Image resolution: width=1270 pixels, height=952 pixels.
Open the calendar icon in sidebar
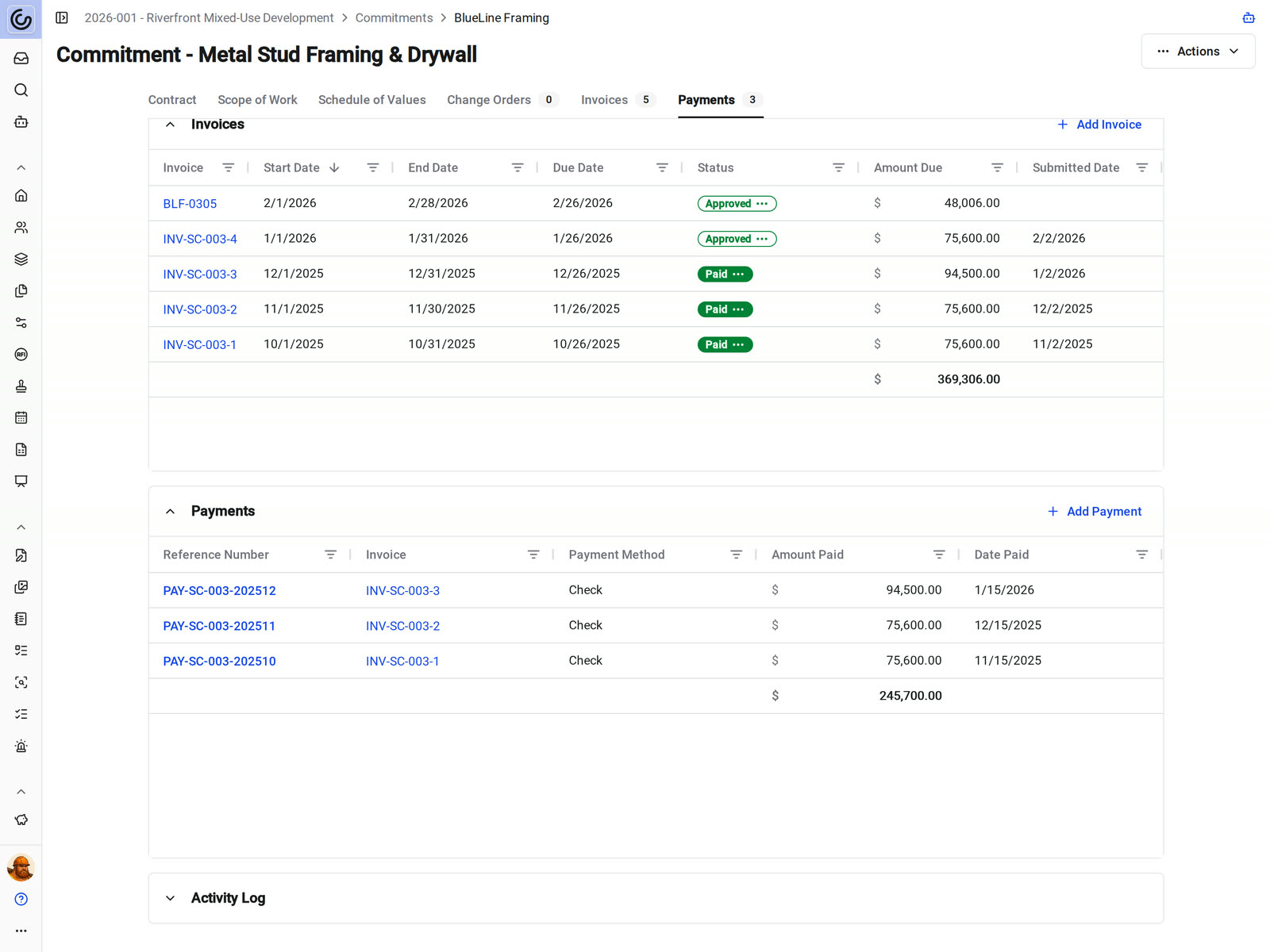(21, 418)
